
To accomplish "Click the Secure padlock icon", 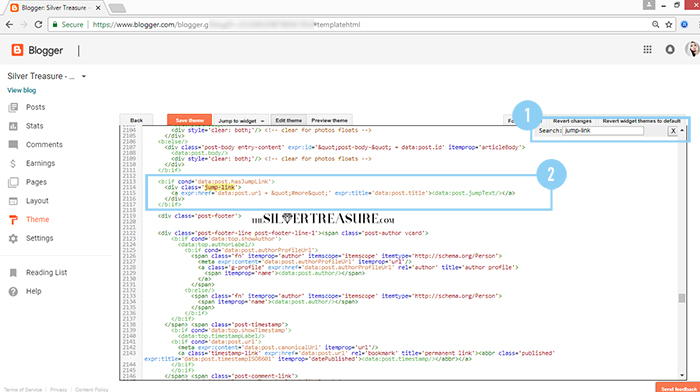I will (55, 25).
